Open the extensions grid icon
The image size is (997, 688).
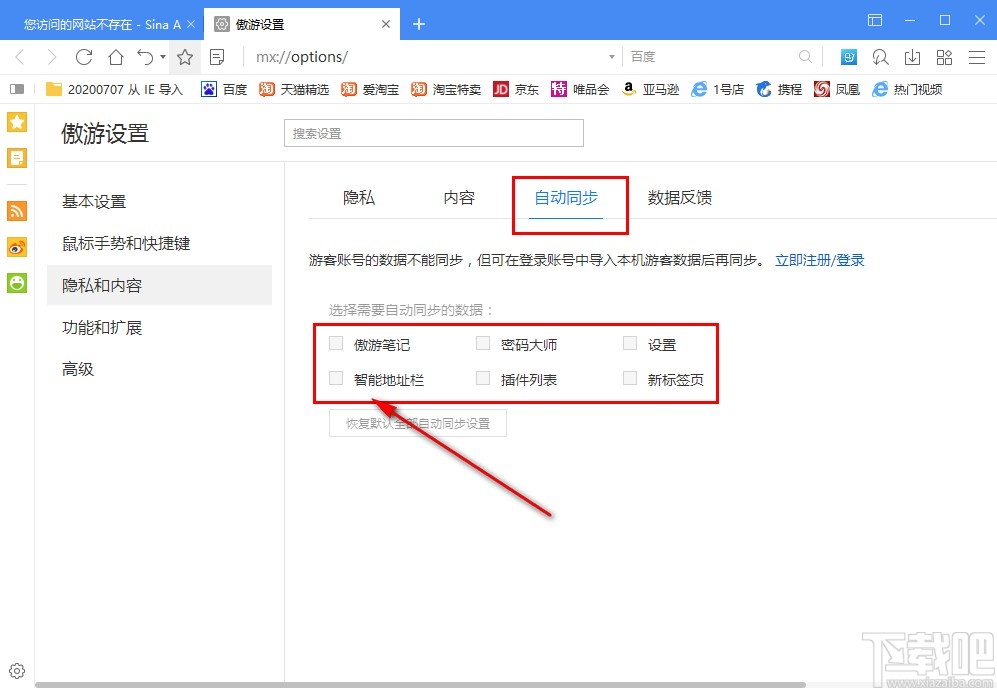[944, 57]
